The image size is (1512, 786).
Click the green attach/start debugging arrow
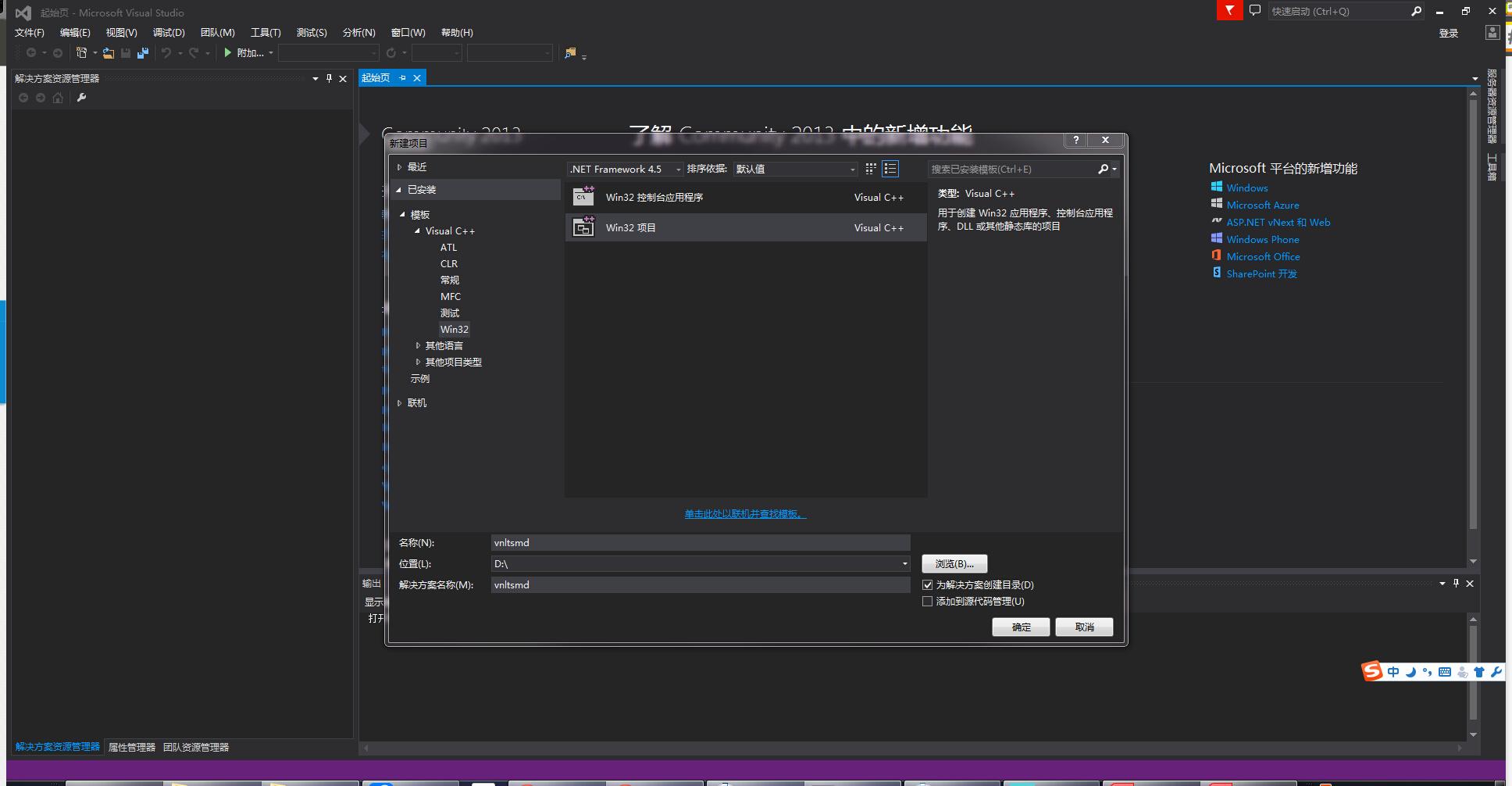tap(227, 53)
